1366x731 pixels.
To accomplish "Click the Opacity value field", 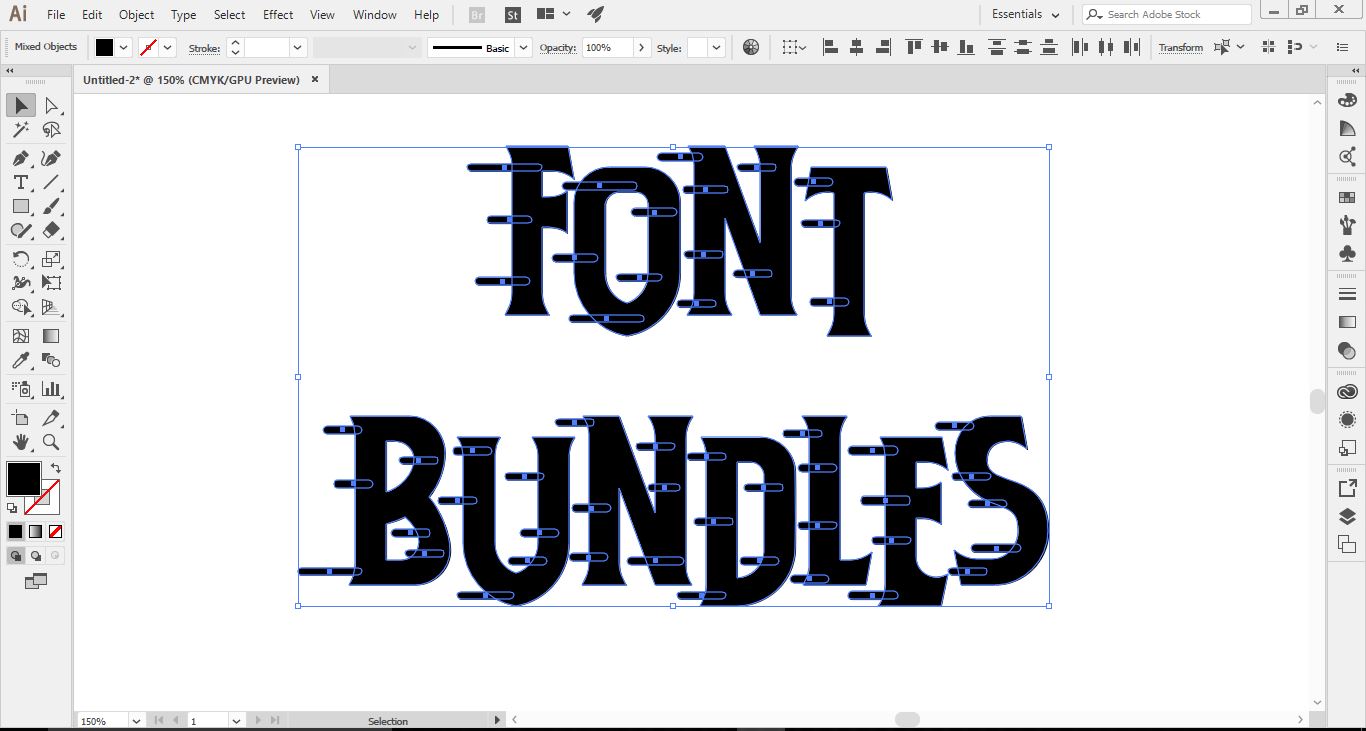I will (608, 47).
